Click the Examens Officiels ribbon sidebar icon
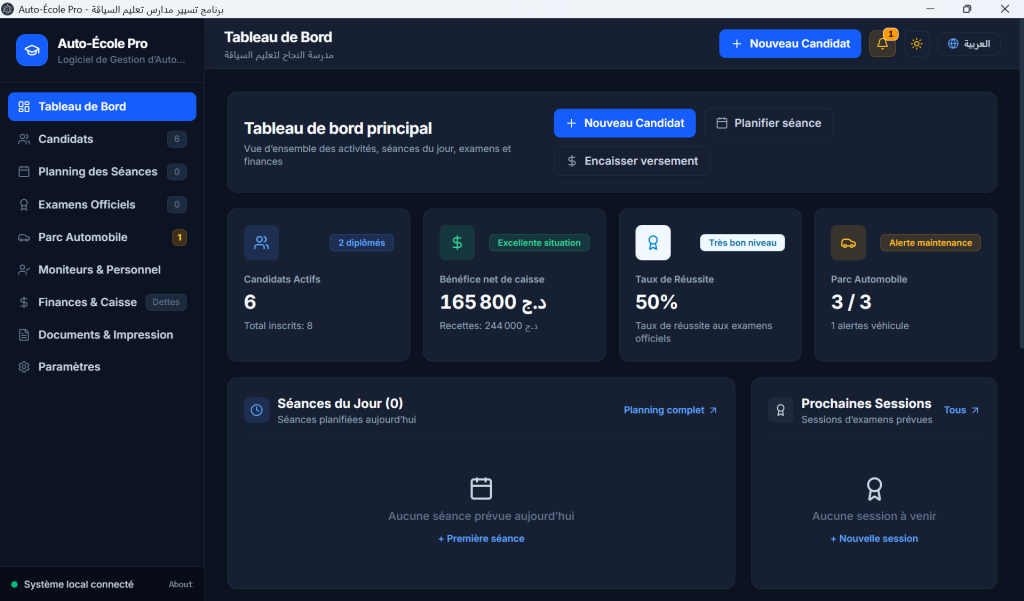 click(24, 204)
